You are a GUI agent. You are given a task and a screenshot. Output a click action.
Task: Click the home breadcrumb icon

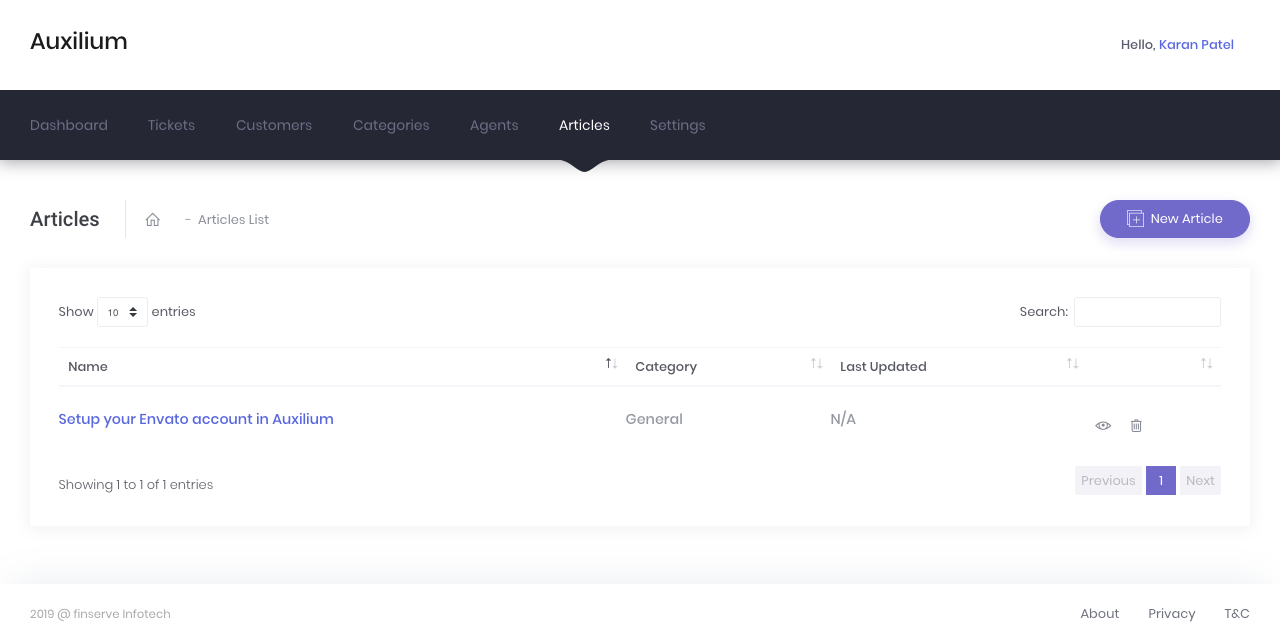point(153,220)
